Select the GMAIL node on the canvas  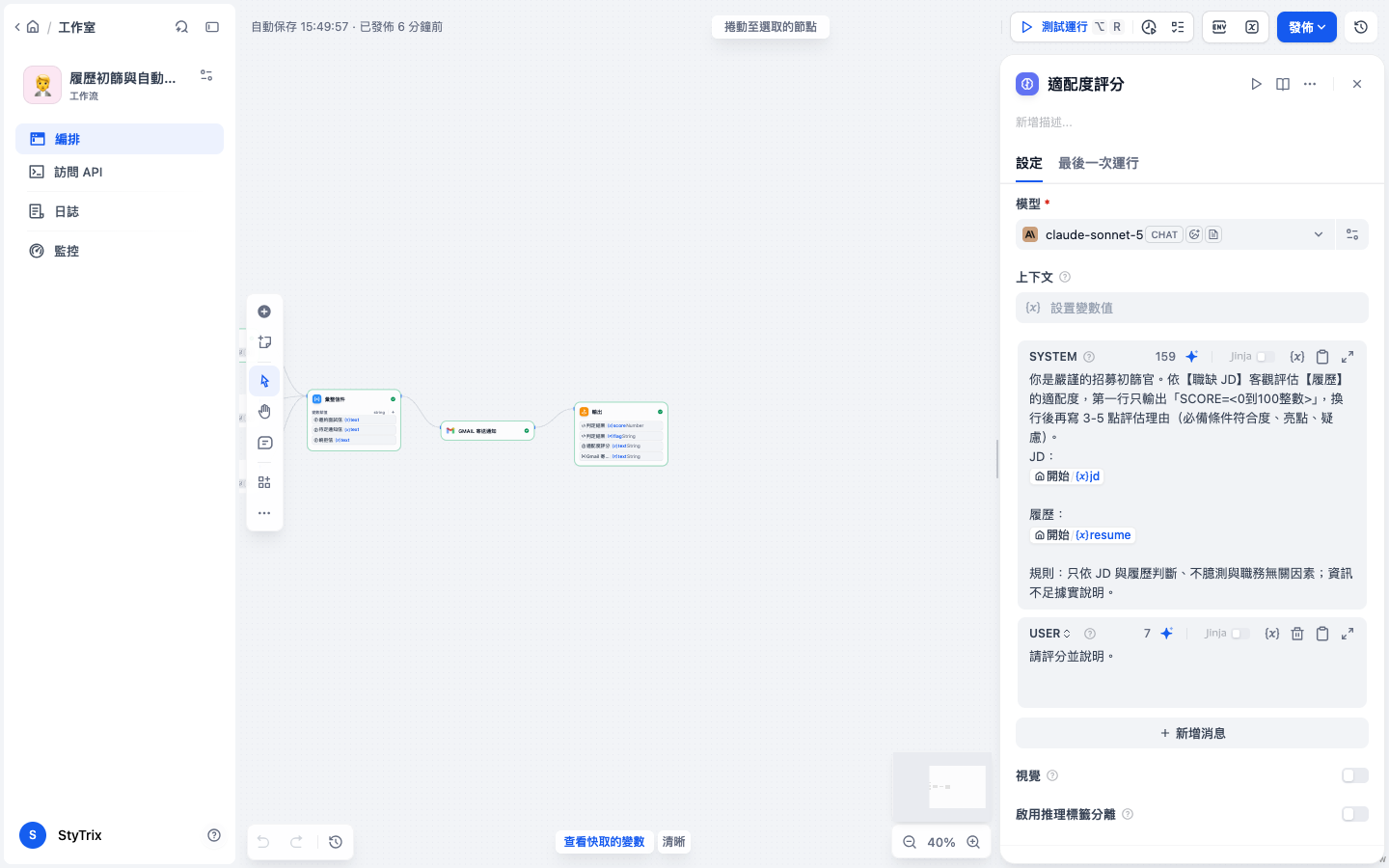tap(487, 430)
